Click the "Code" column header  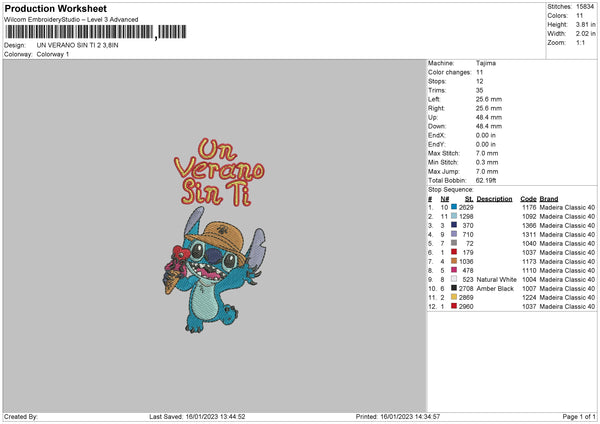pos(528,199)
